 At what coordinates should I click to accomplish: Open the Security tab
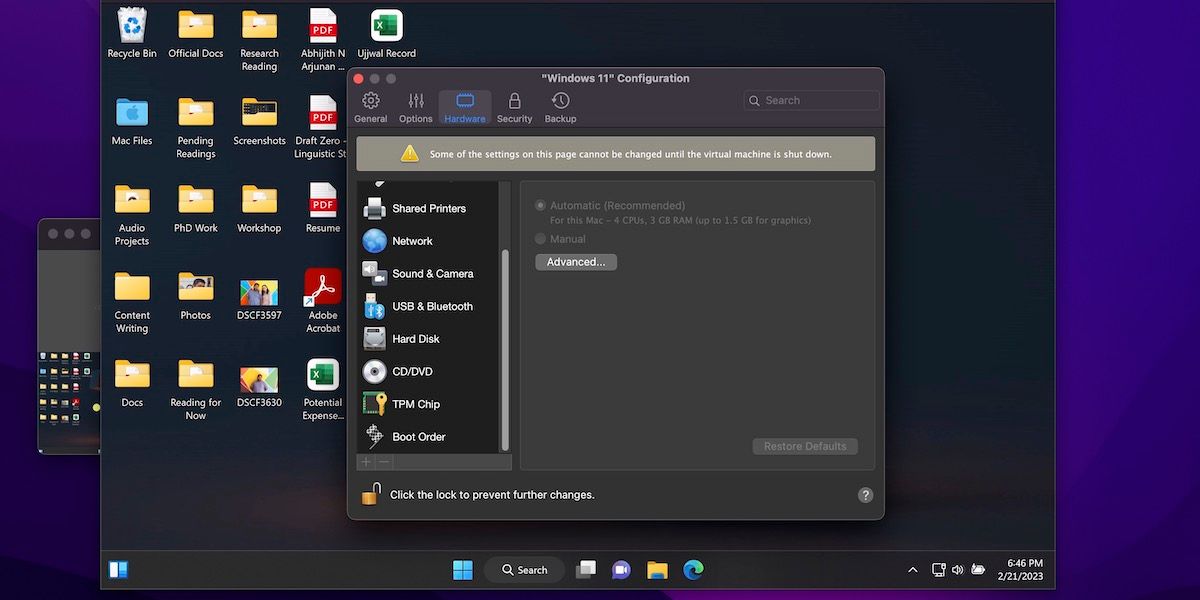[x=514, y=108]
